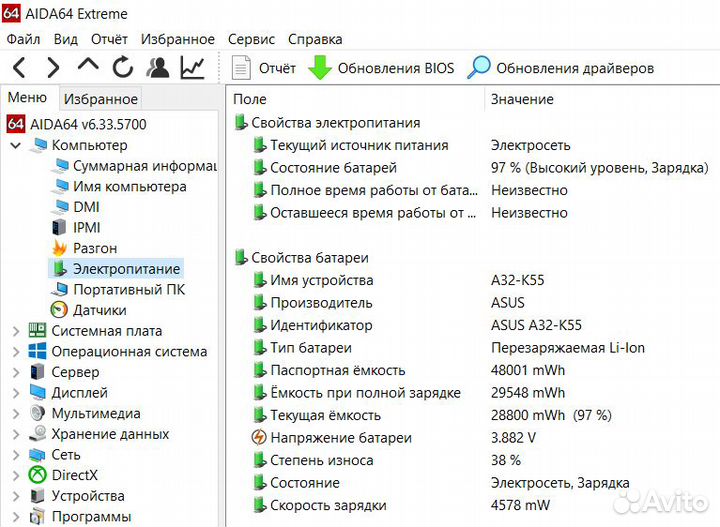
Task: Expand the Сеть tree node
Action: pos(16,455)
